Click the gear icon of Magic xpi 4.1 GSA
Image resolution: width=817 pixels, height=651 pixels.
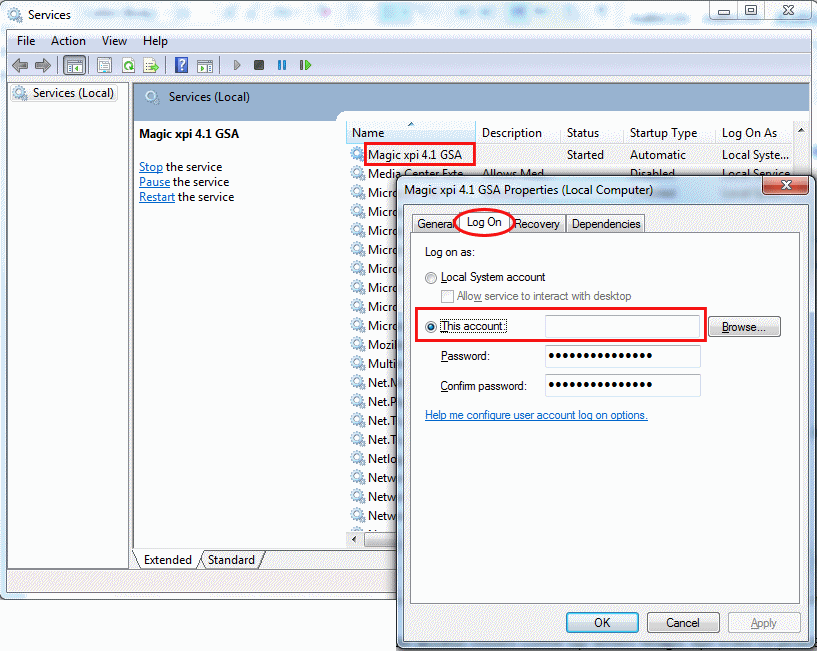357,154
